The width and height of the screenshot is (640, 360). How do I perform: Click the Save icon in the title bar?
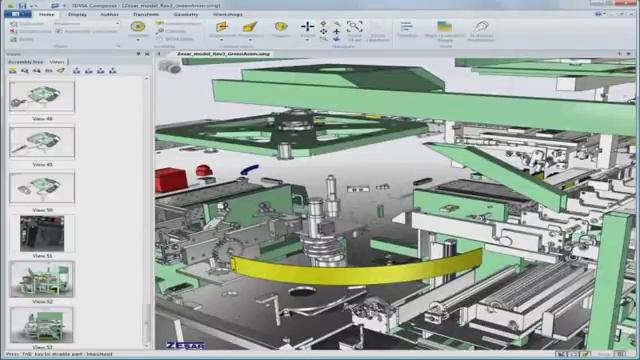pyautogui.click(x=22, y=5)
